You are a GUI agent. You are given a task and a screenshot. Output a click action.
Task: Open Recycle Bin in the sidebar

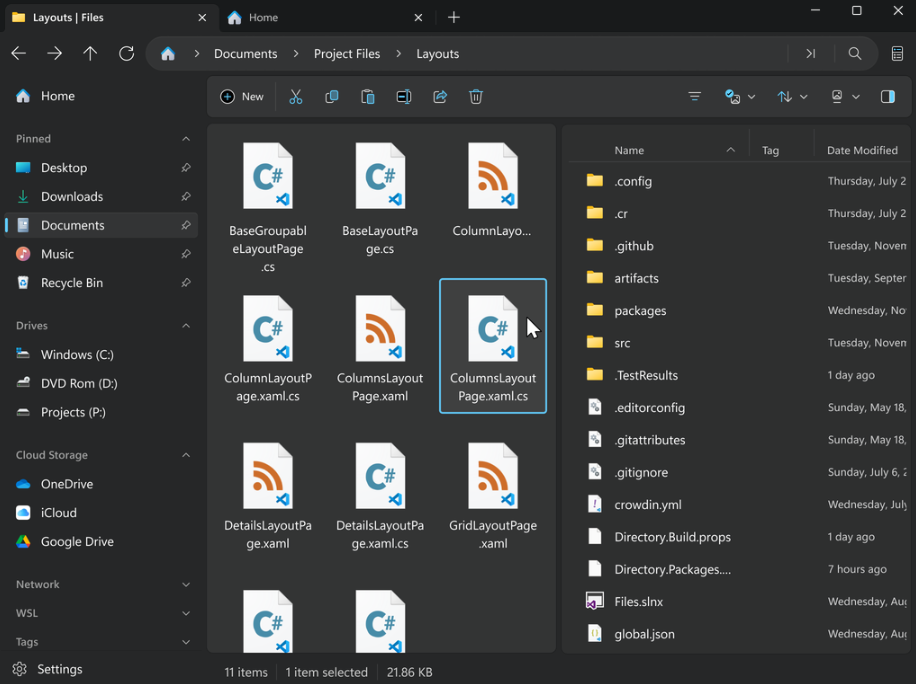tap(100, 283)
